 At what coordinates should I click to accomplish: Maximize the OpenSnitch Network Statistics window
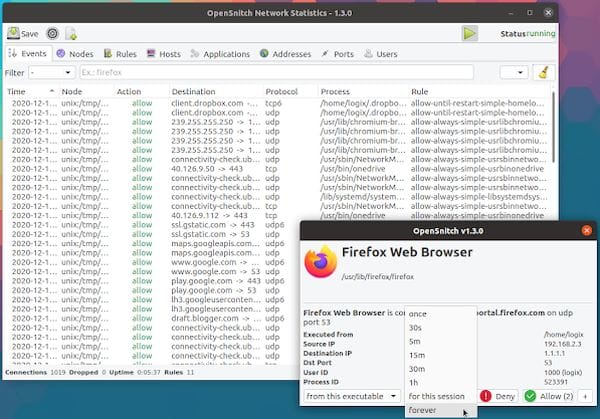click(530, 13)
